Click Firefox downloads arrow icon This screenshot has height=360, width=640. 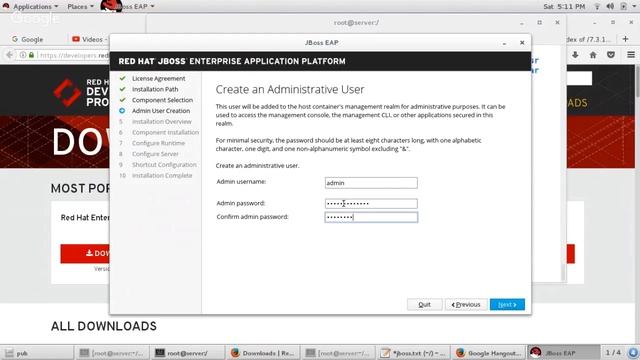point(575,55)
